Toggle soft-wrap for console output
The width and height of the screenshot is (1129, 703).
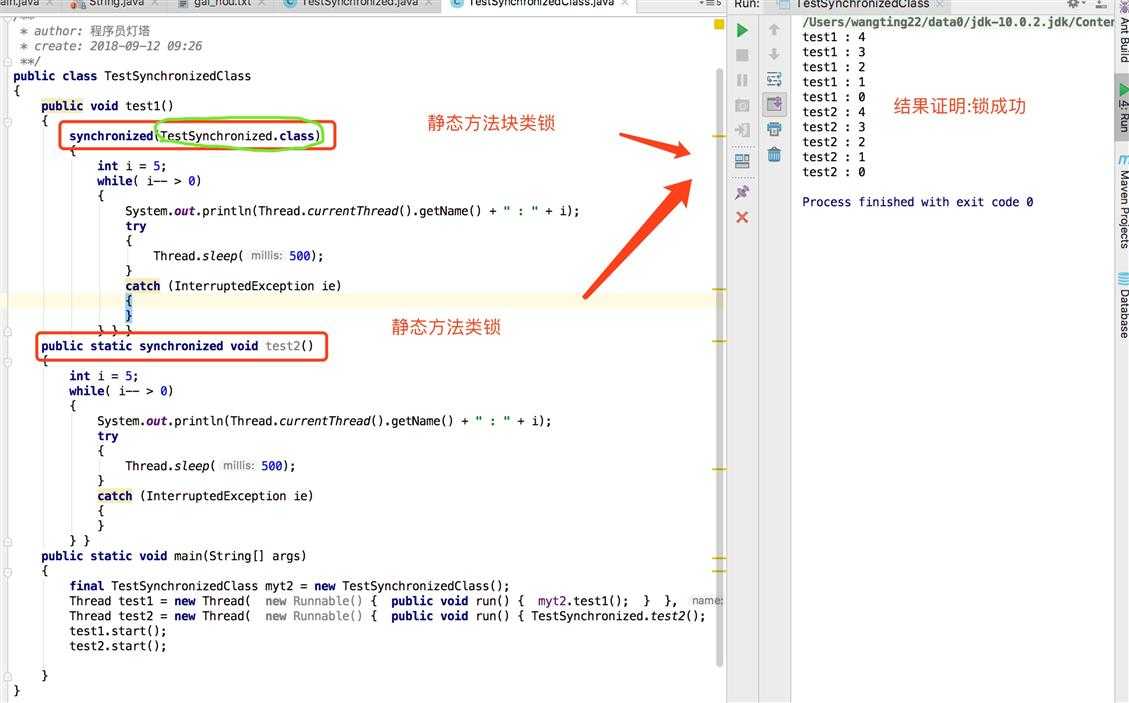(x=774, y=79)
